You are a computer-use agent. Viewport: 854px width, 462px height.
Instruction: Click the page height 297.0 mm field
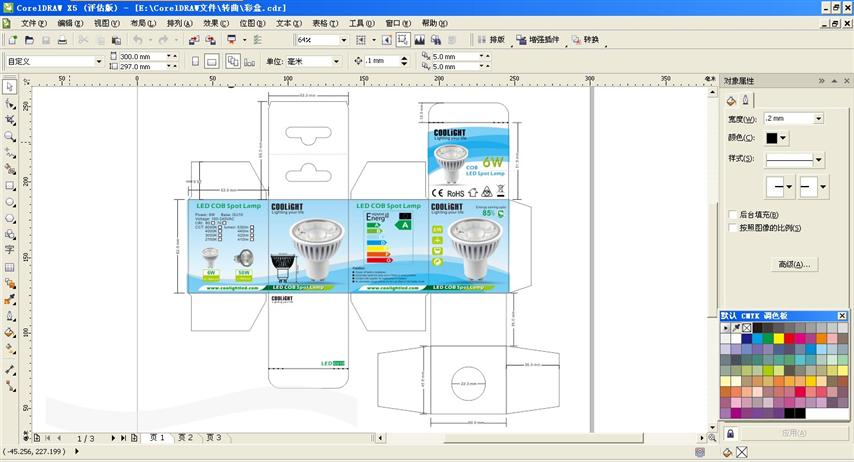[142, 66]
